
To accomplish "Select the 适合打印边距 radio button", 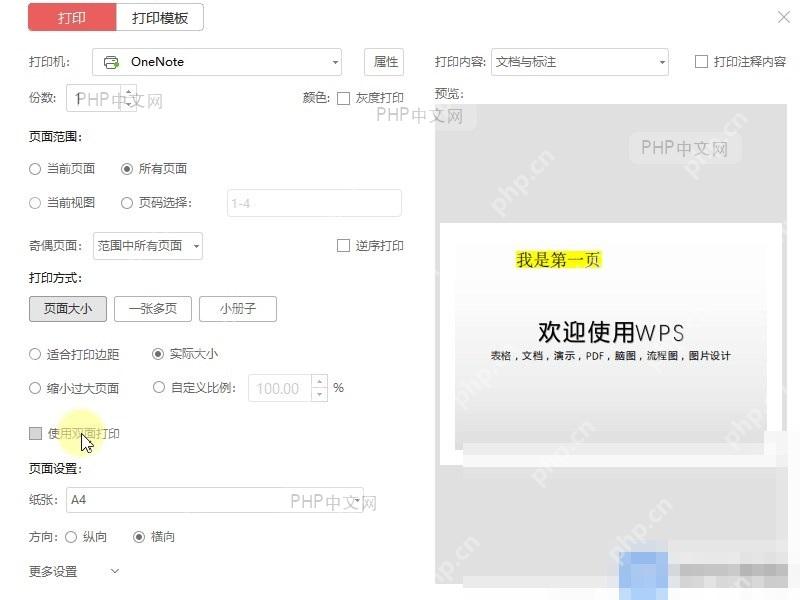I will (x=35, y=354).
